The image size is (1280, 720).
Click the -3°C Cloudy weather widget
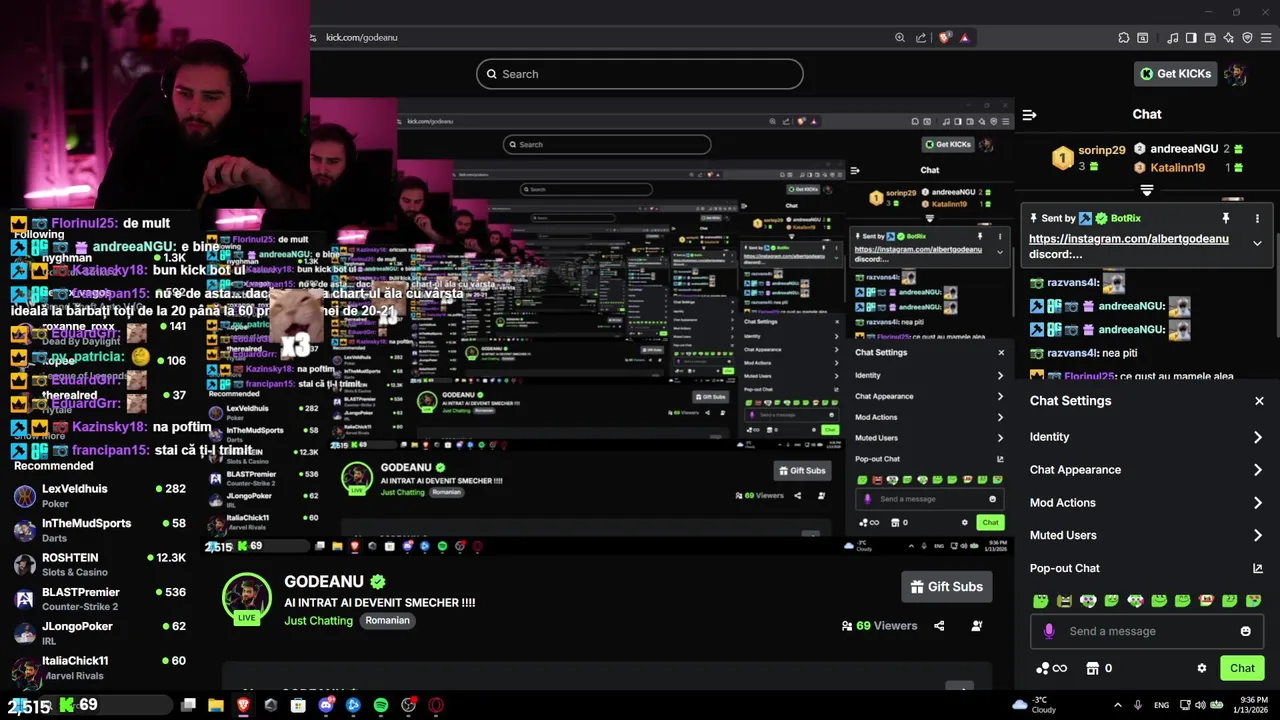point(1034,705)
